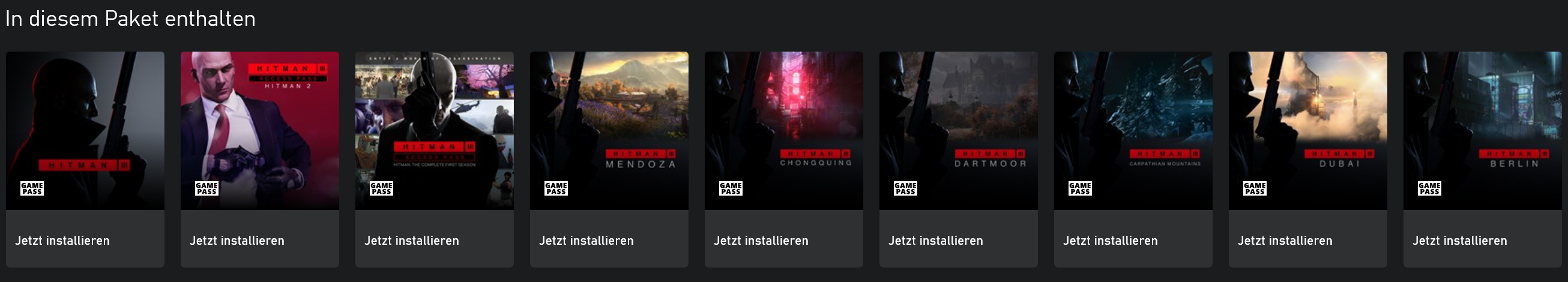1568x282 pixels.
Task: Select the Mendoza location artwork
Action: (609, 131)
